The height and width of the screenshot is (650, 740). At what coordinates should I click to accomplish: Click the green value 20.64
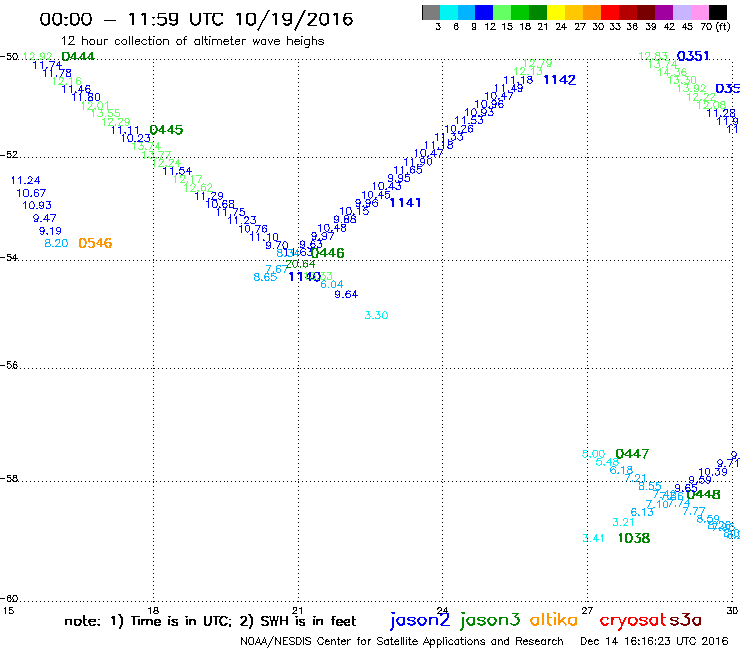point(300,264)
